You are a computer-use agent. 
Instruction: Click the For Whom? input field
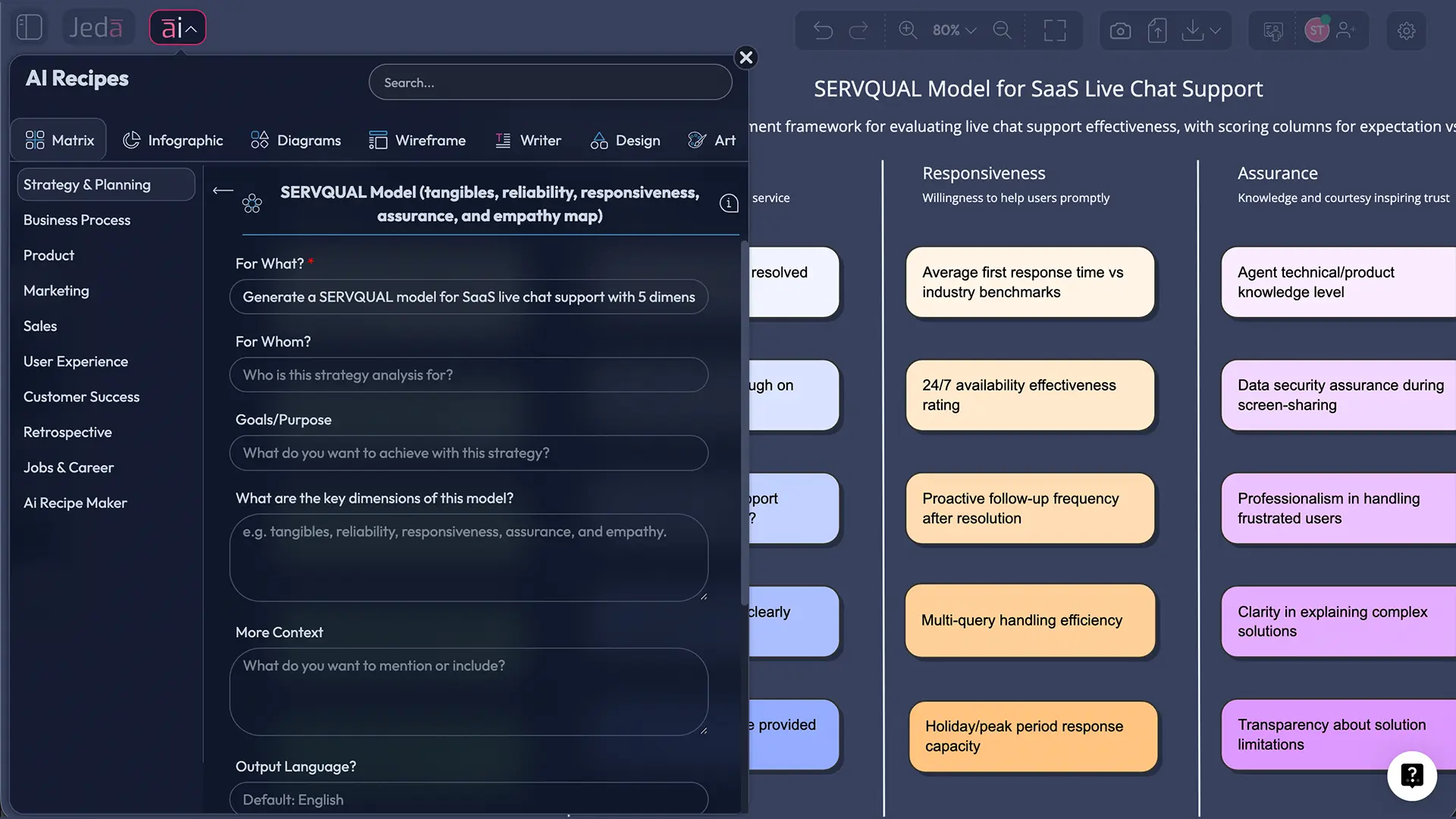(469, 375)
